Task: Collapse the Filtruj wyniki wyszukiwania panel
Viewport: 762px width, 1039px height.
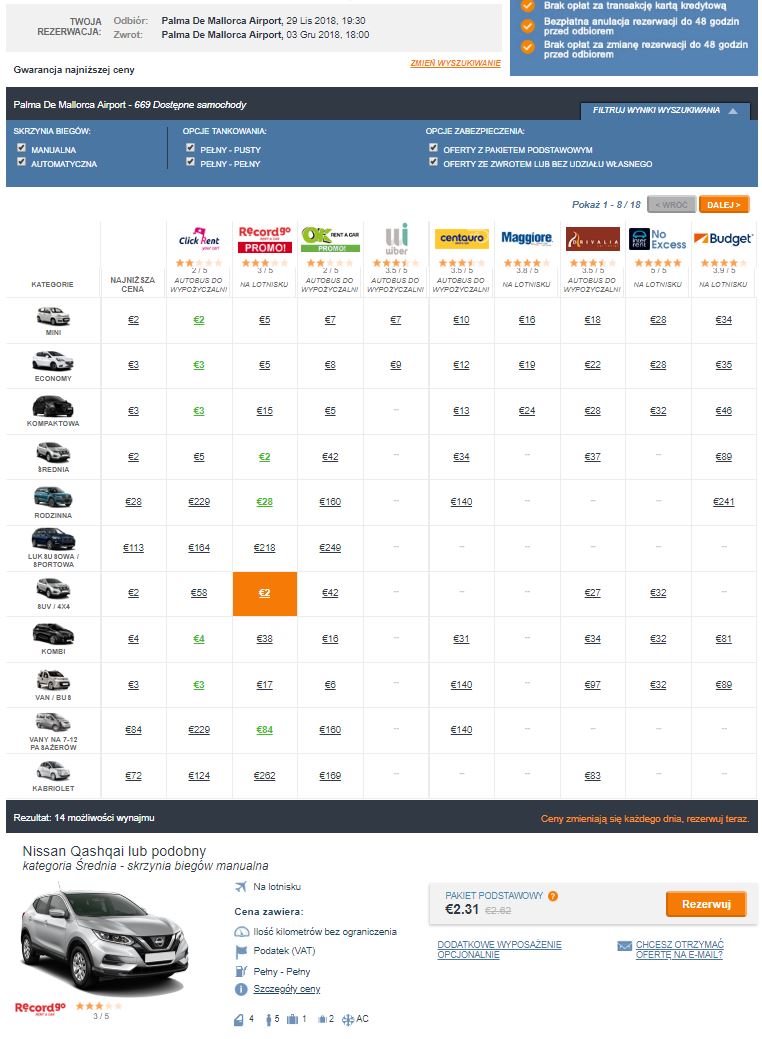Action: 665,111
